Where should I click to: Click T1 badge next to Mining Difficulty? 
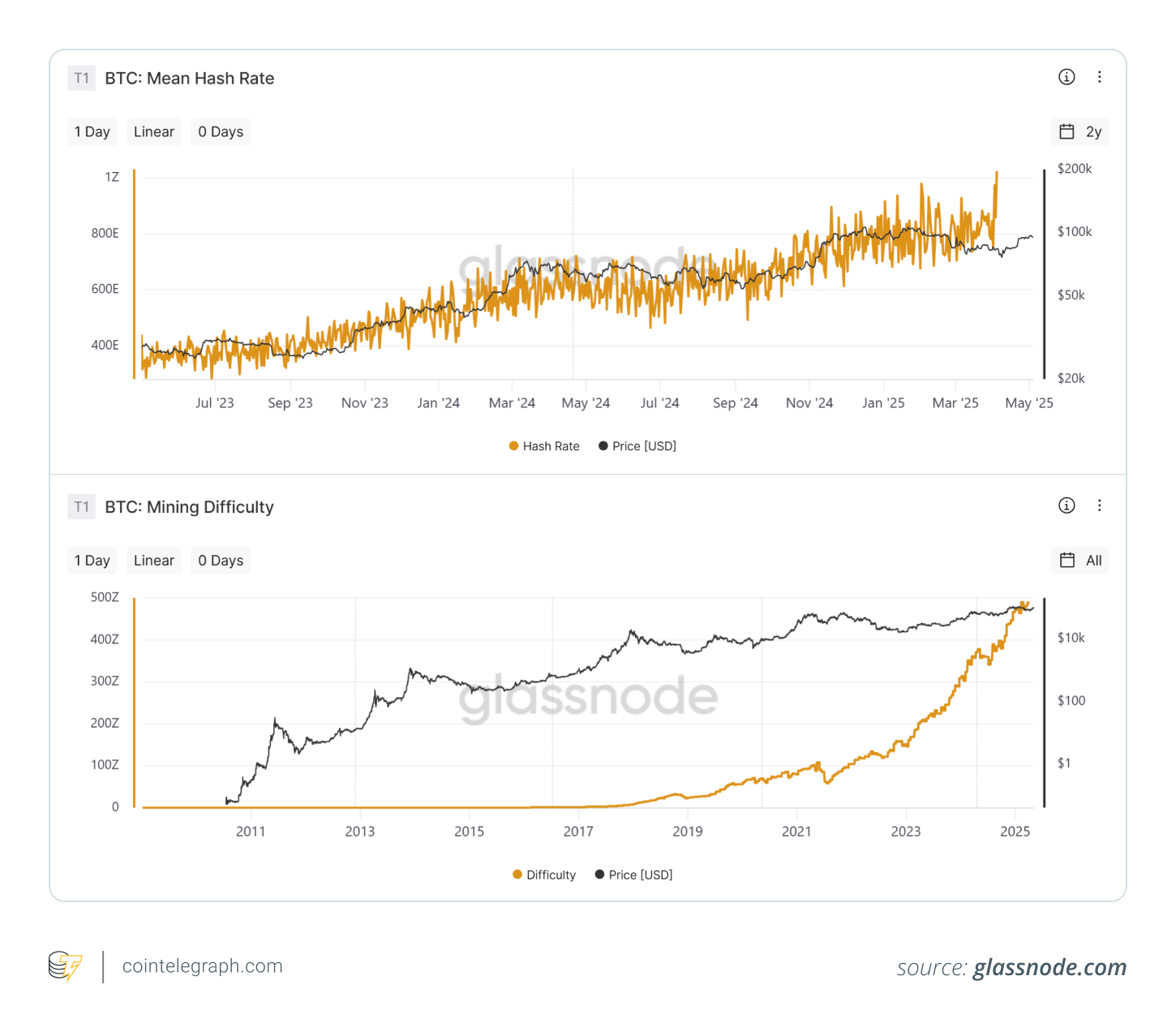pyautogui.click(x=81, y=507)
